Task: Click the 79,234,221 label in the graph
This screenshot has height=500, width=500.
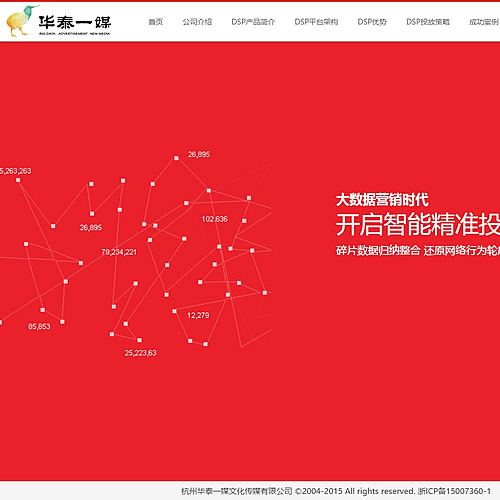Action: (x=119, y=252)
